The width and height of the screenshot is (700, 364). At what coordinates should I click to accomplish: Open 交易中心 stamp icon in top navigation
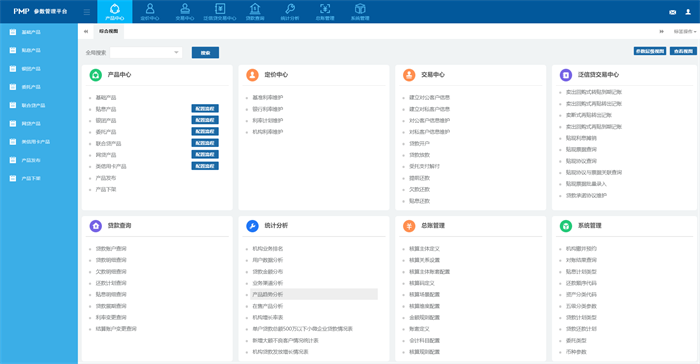185,9
